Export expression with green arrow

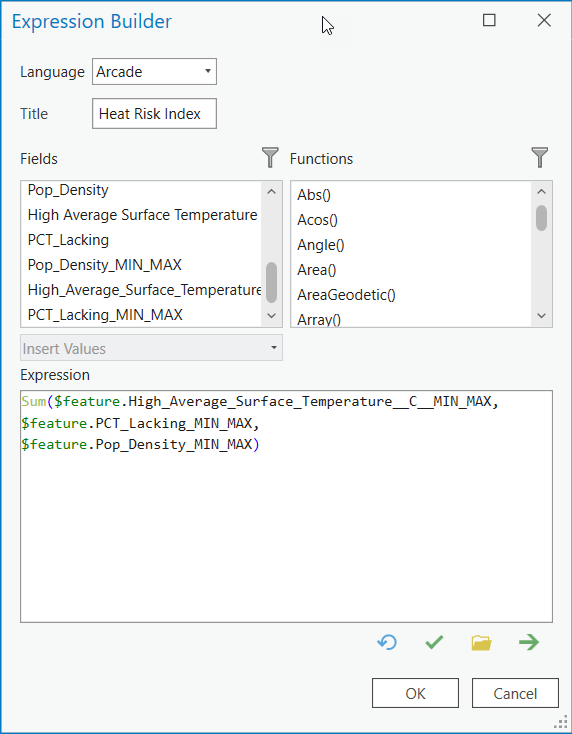[529, 642]
